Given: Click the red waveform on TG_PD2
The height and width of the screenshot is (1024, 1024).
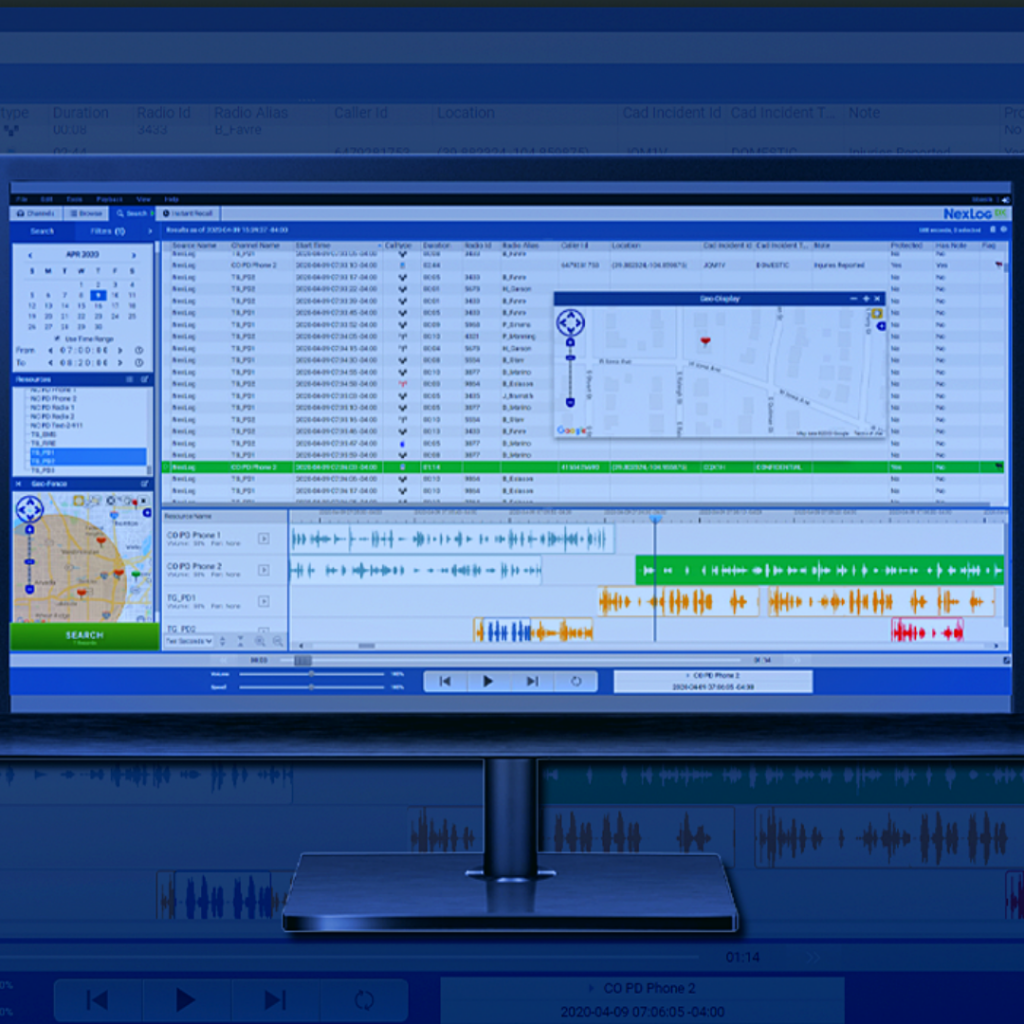Looking at the screenshot, I should pos(927,632).
